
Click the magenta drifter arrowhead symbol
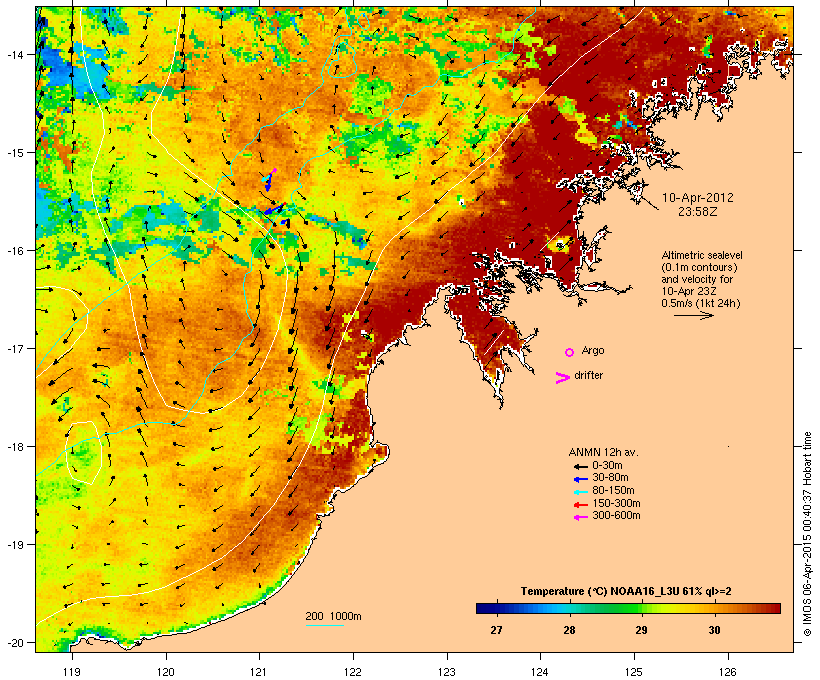point(563,378)
